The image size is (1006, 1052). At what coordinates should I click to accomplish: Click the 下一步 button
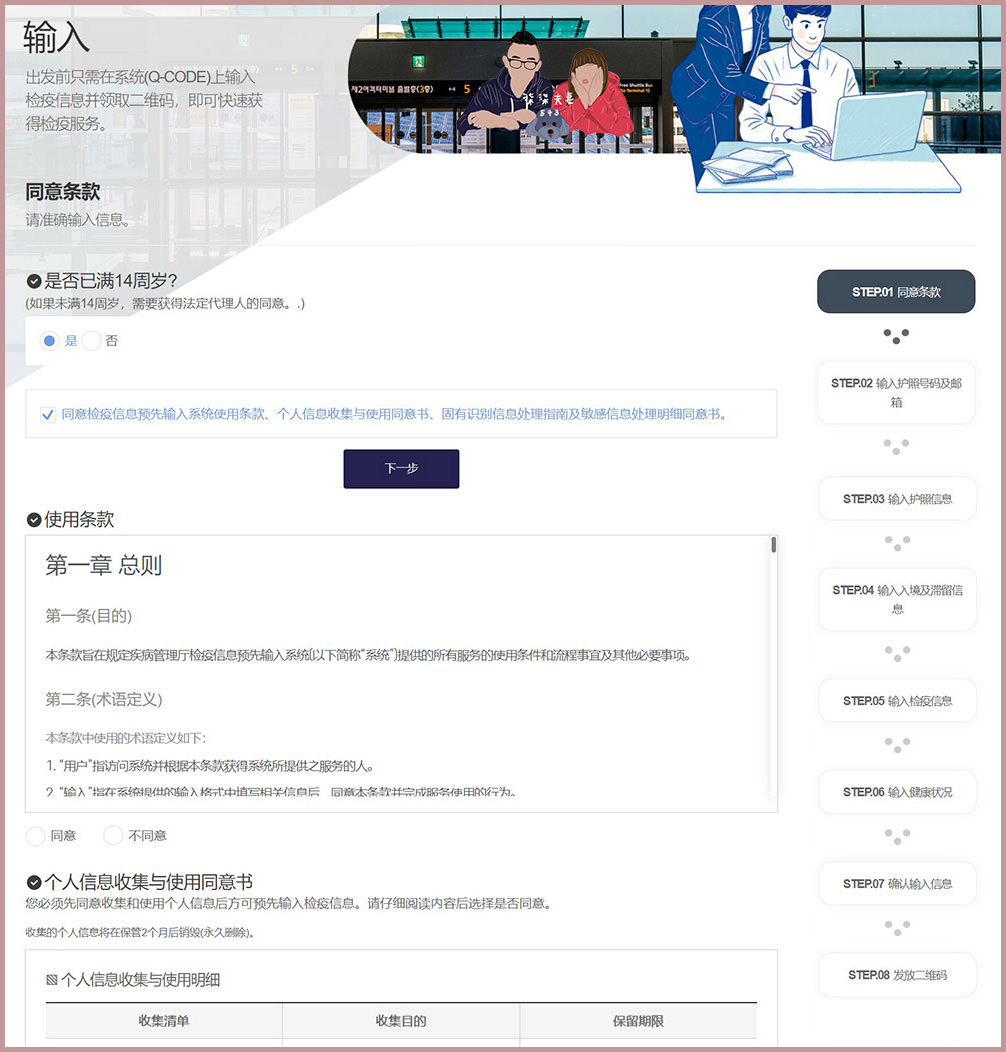click(401, 468)
